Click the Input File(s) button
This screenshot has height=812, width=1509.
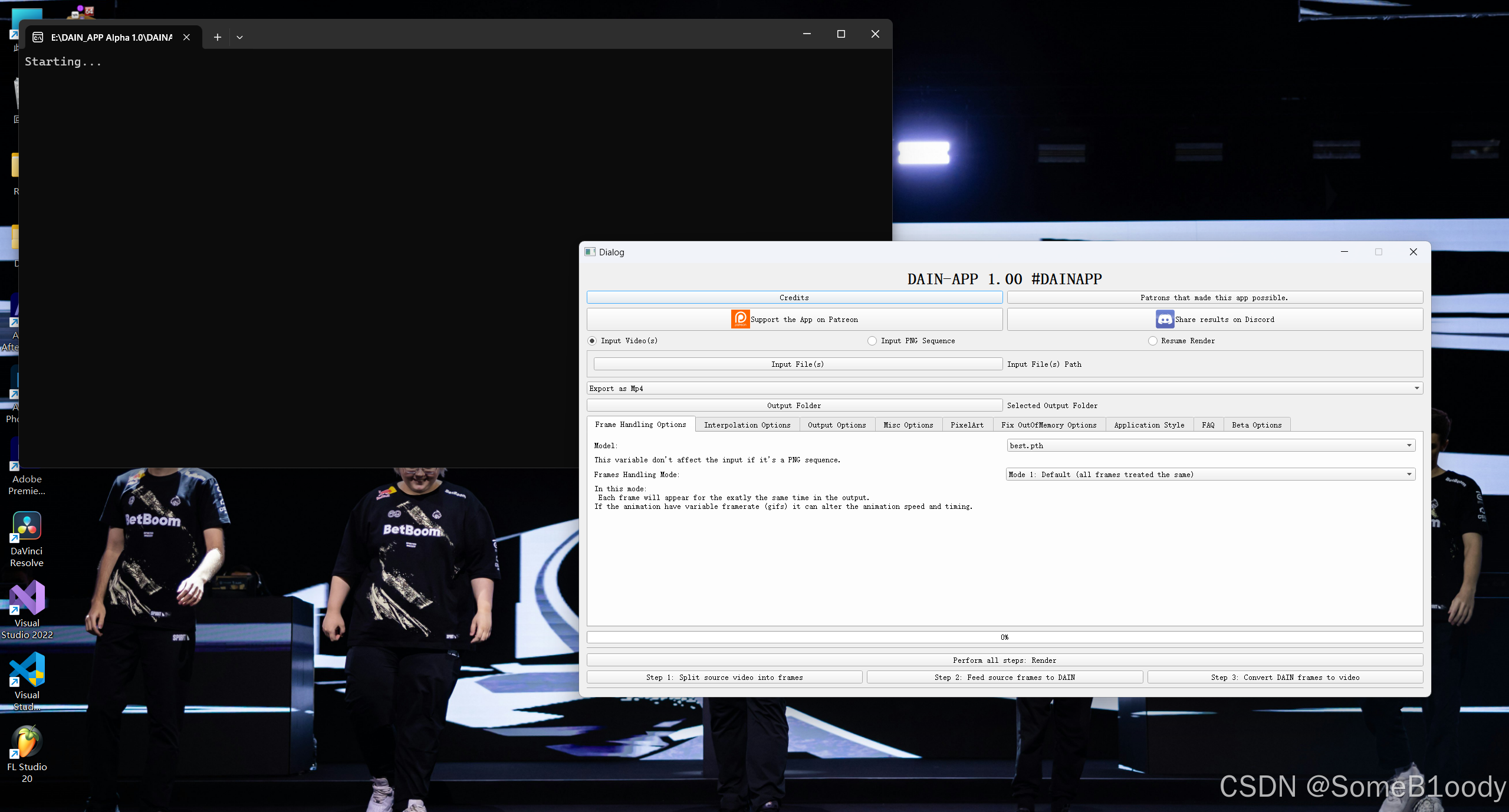coord(797,364)
